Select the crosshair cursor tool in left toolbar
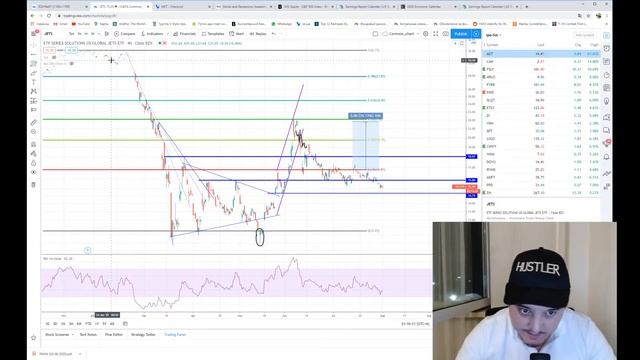The image size is (640, 360). tap(33, 44)
